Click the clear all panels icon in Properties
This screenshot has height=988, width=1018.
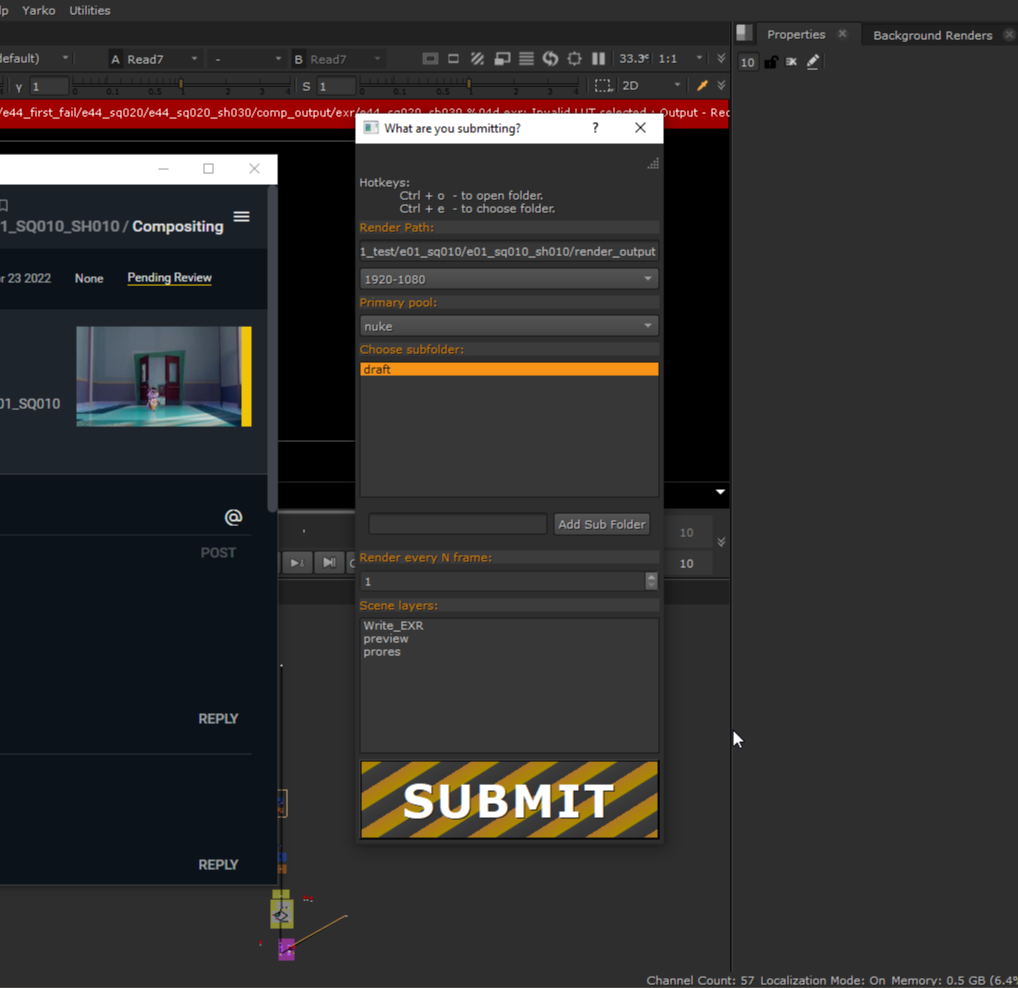click(x=791, y=62)
